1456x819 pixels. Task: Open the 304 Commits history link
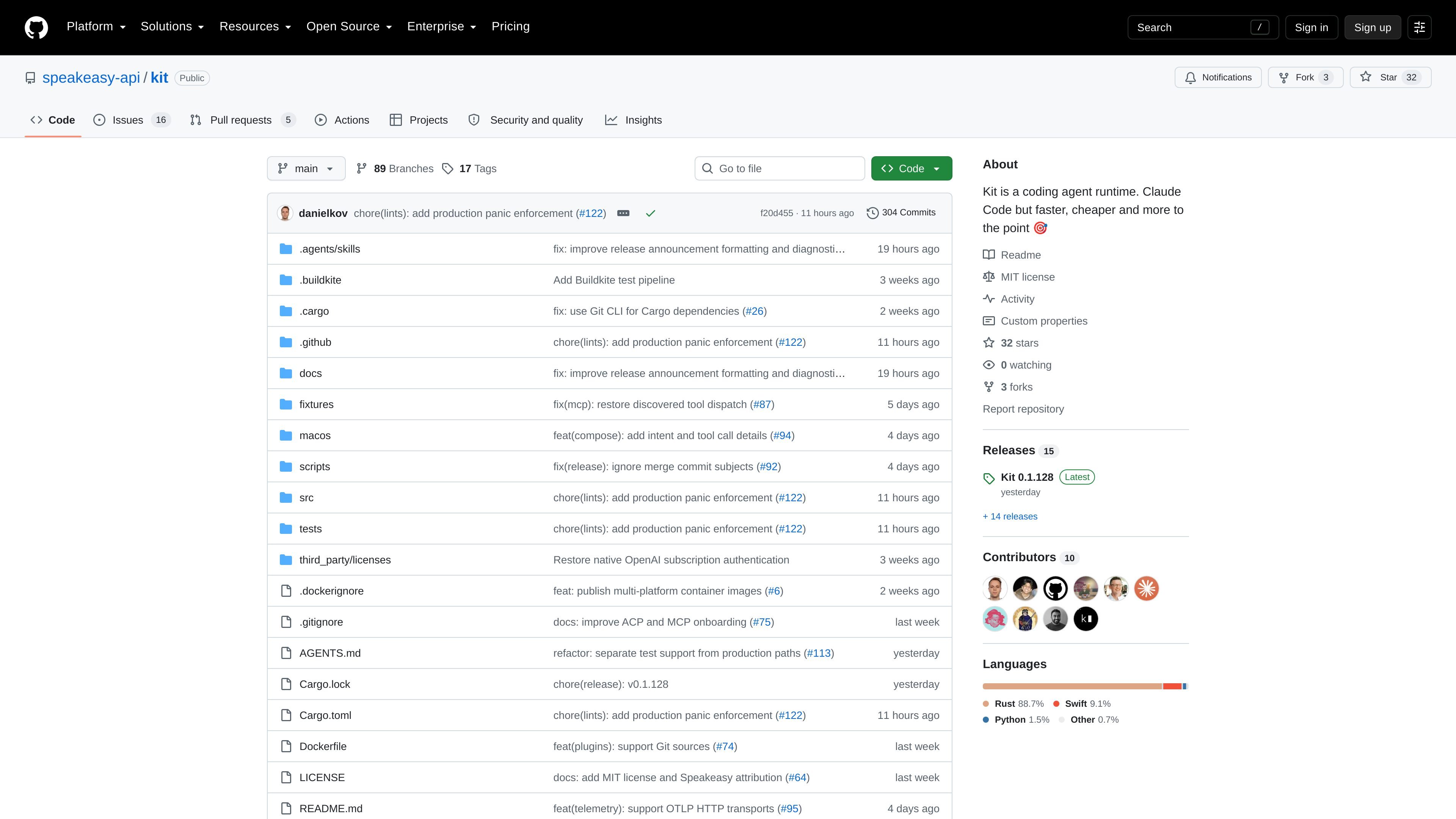[x=901, y=213]
